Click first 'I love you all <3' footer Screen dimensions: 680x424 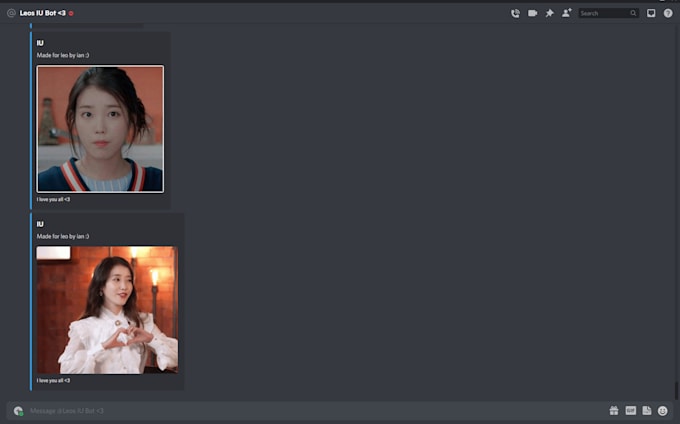pyautogui.click(x=53, y=199)
